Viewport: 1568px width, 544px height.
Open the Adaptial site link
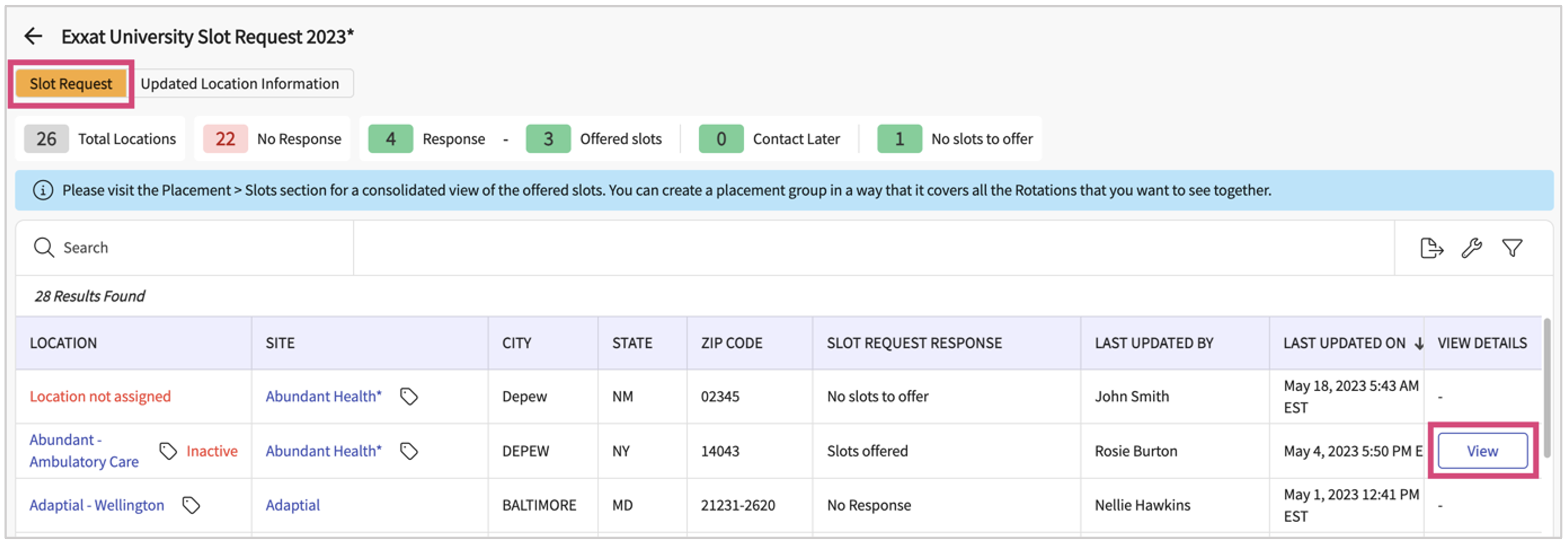click(292, 506)
